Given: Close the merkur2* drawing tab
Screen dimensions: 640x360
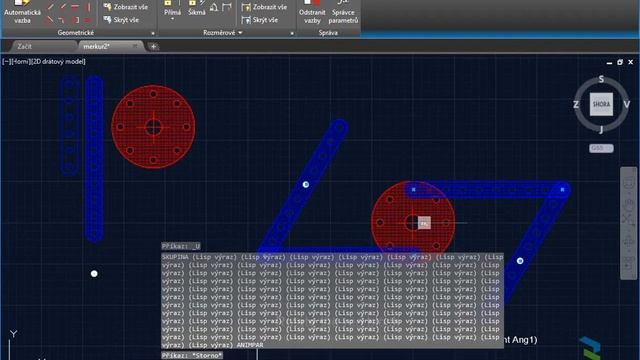Looking at the screenshot, I should pyautogui.click(x=135, y=47).
